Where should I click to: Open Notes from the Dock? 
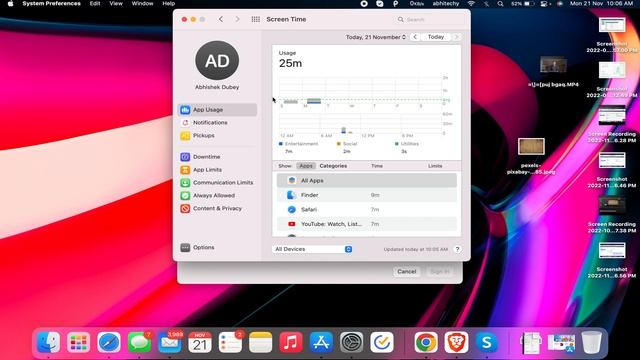pyautogui.click(x=260, y=342)
